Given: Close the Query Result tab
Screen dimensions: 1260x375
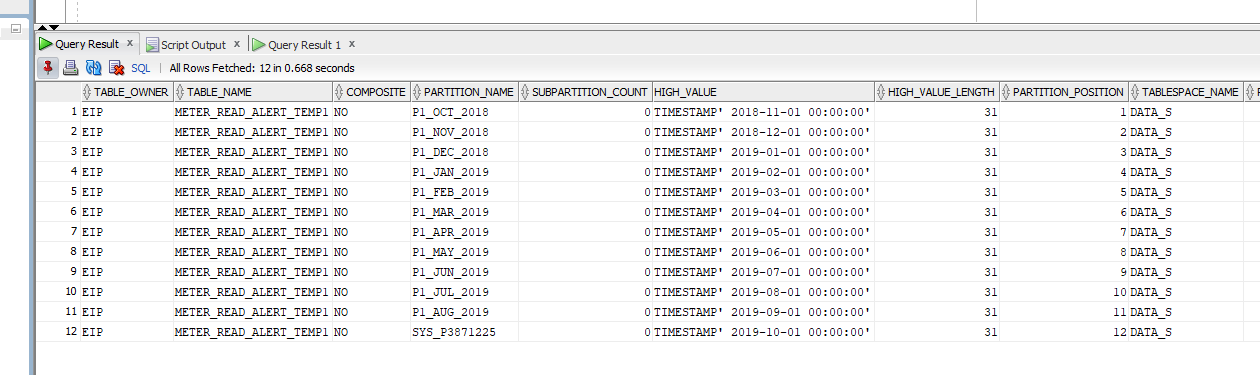Looking at the screenshot, I should [130, 44].
